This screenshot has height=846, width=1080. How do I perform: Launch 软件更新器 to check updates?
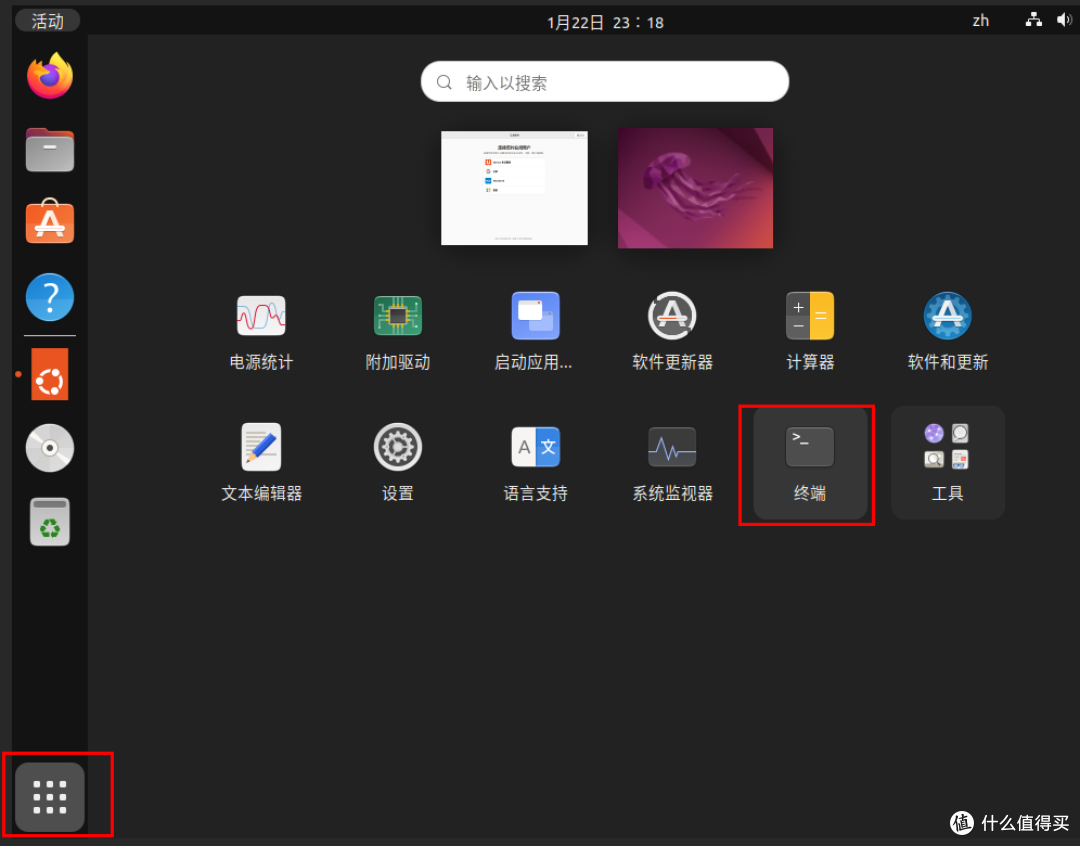[x=672, y=330]
